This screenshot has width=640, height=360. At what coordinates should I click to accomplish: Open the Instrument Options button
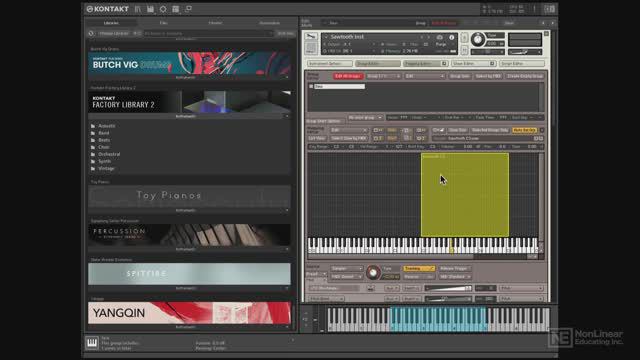point(330,64)
